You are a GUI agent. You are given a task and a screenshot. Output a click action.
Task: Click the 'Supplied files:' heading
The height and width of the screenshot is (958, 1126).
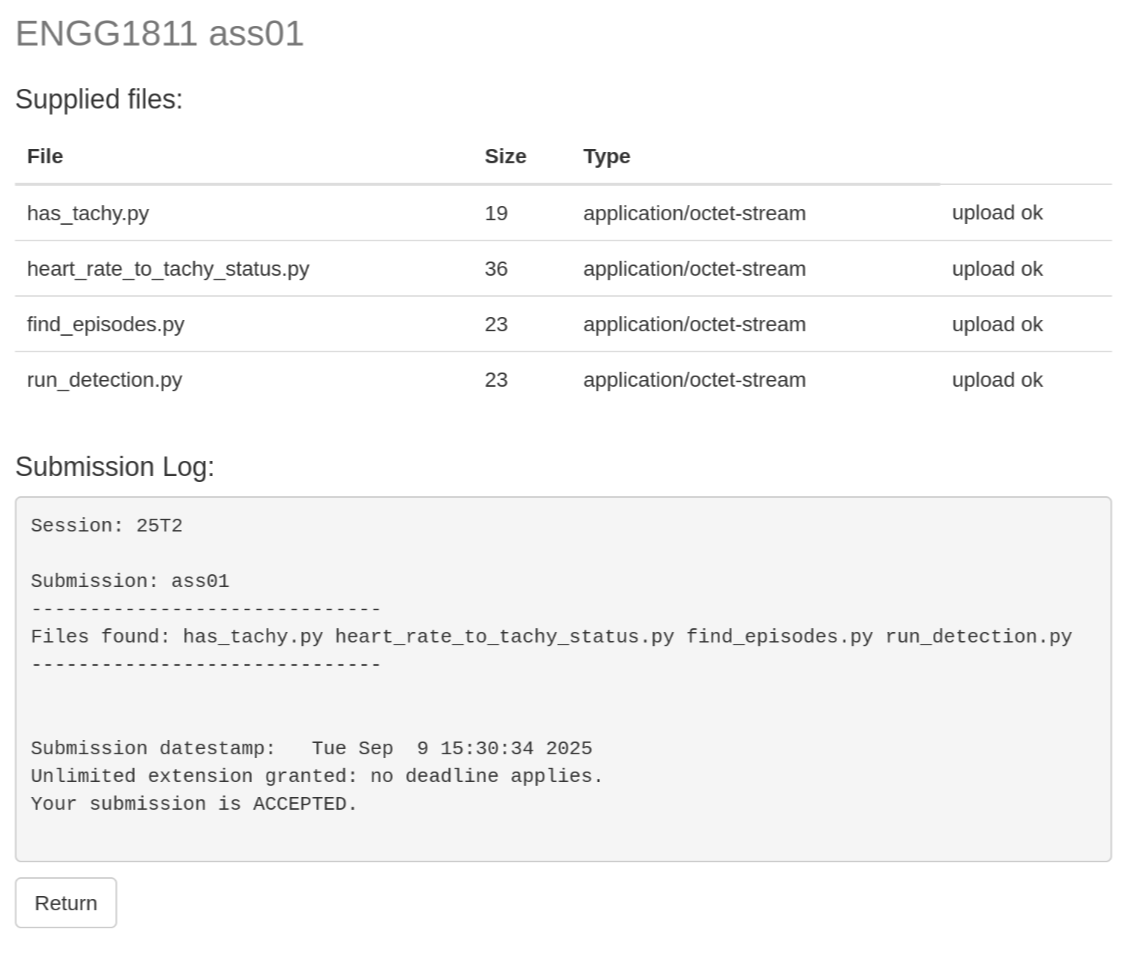click(x=99, y=99)
